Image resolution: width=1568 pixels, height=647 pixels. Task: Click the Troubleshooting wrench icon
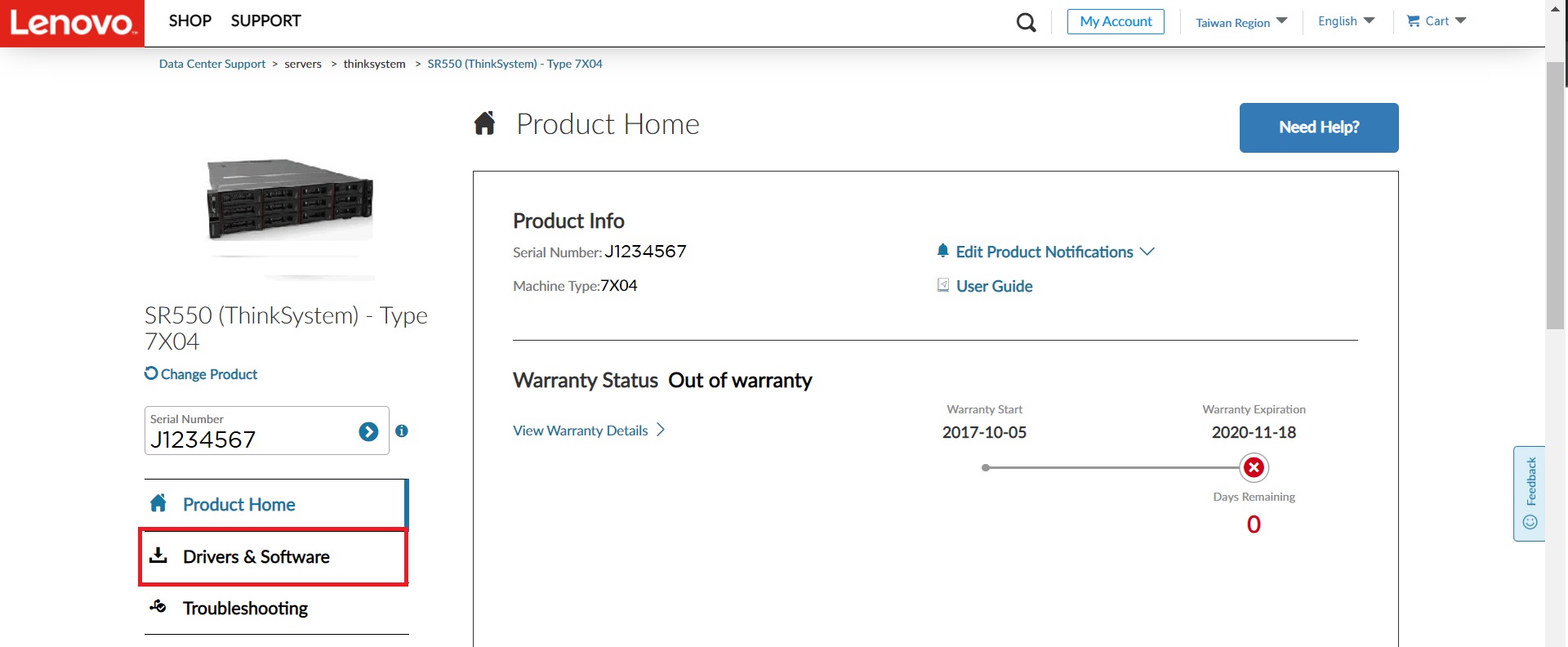(158, 606)
